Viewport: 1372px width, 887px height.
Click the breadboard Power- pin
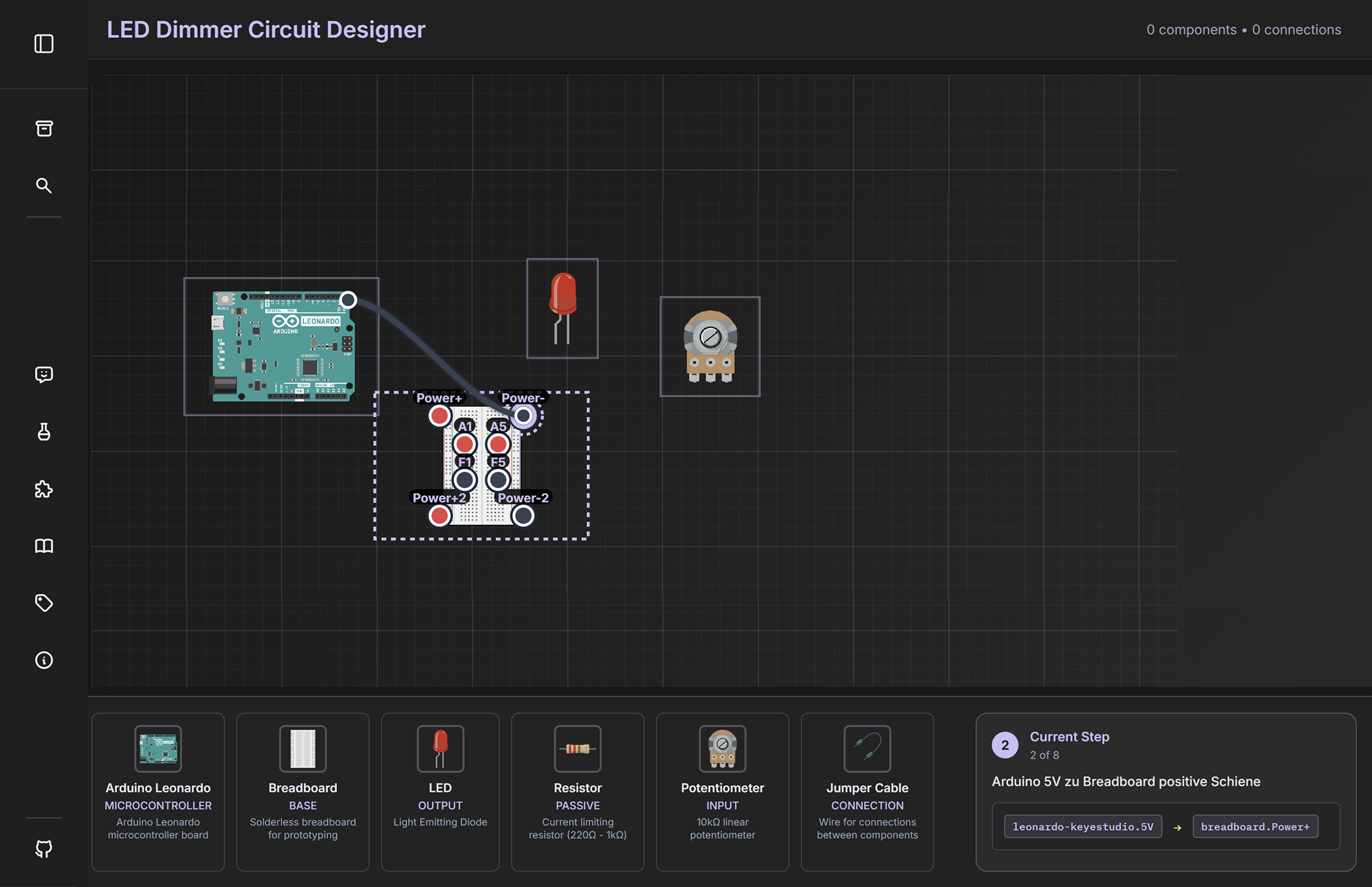pyautogui.click(x=523, y=416)
